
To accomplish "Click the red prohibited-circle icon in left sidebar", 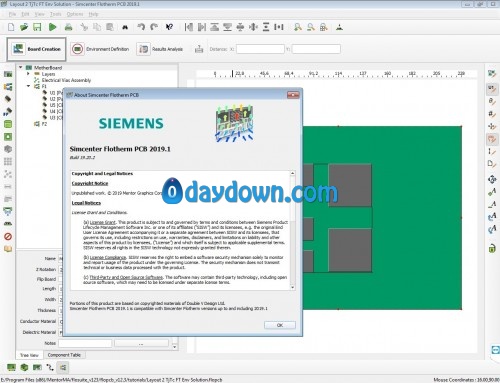I will [8, 236].
